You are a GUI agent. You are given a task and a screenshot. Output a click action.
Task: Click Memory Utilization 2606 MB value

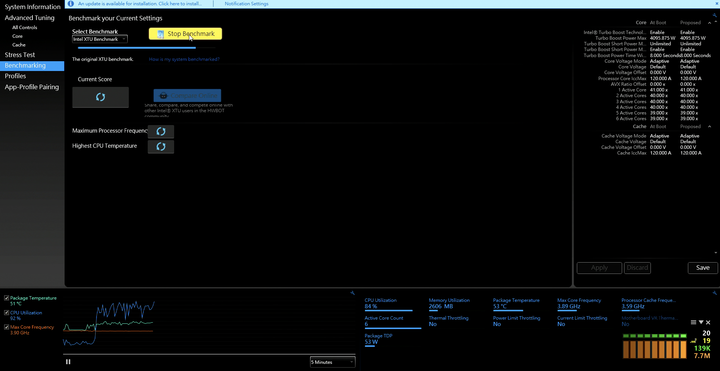441,306
